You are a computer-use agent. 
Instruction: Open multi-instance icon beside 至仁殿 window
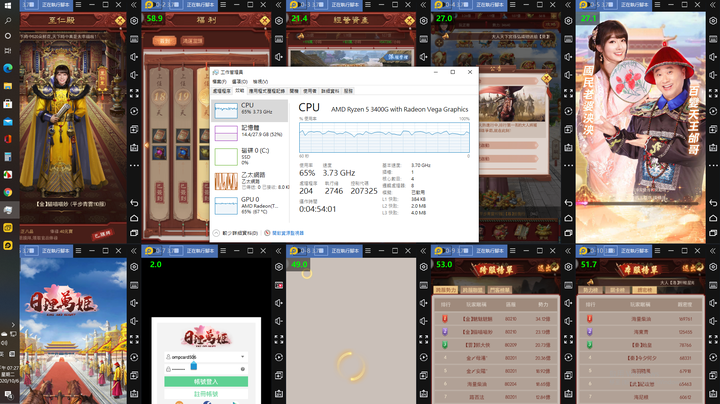pyautogui.click(x=134, y=129)
